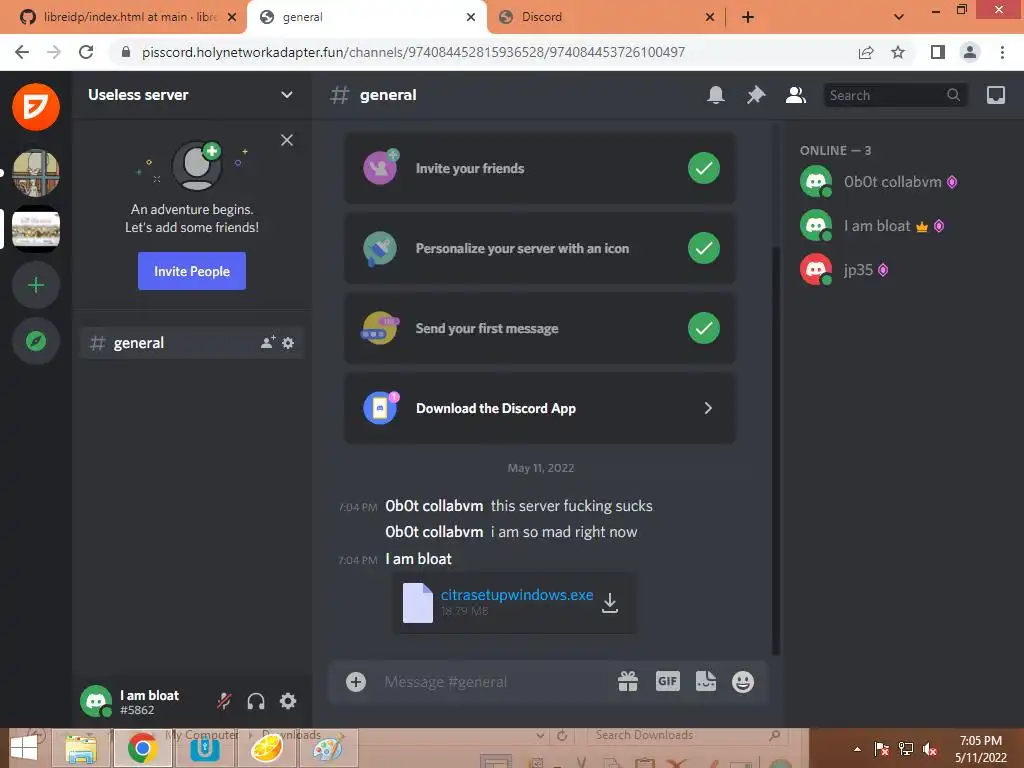
Task: Open the gift Nitro icon
Action: pyautogui.click(x=628, y=682)
